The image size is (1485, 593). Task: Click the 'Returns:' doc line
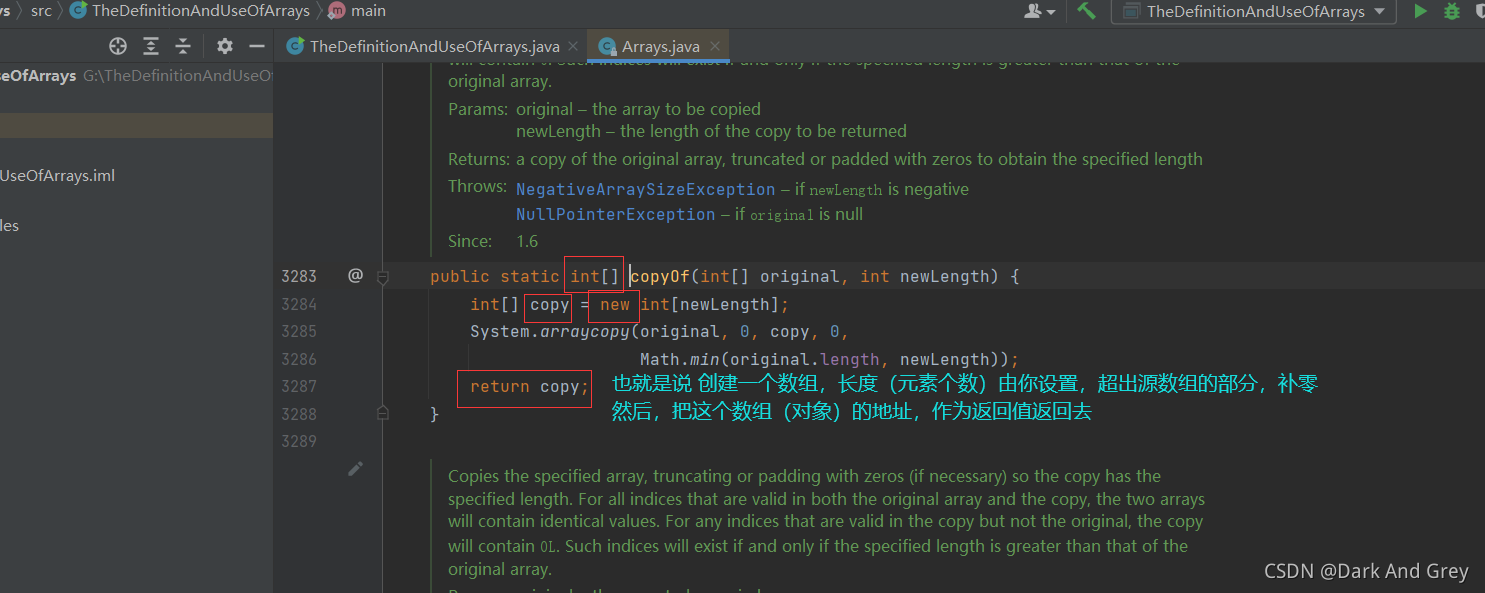(825, 159)
